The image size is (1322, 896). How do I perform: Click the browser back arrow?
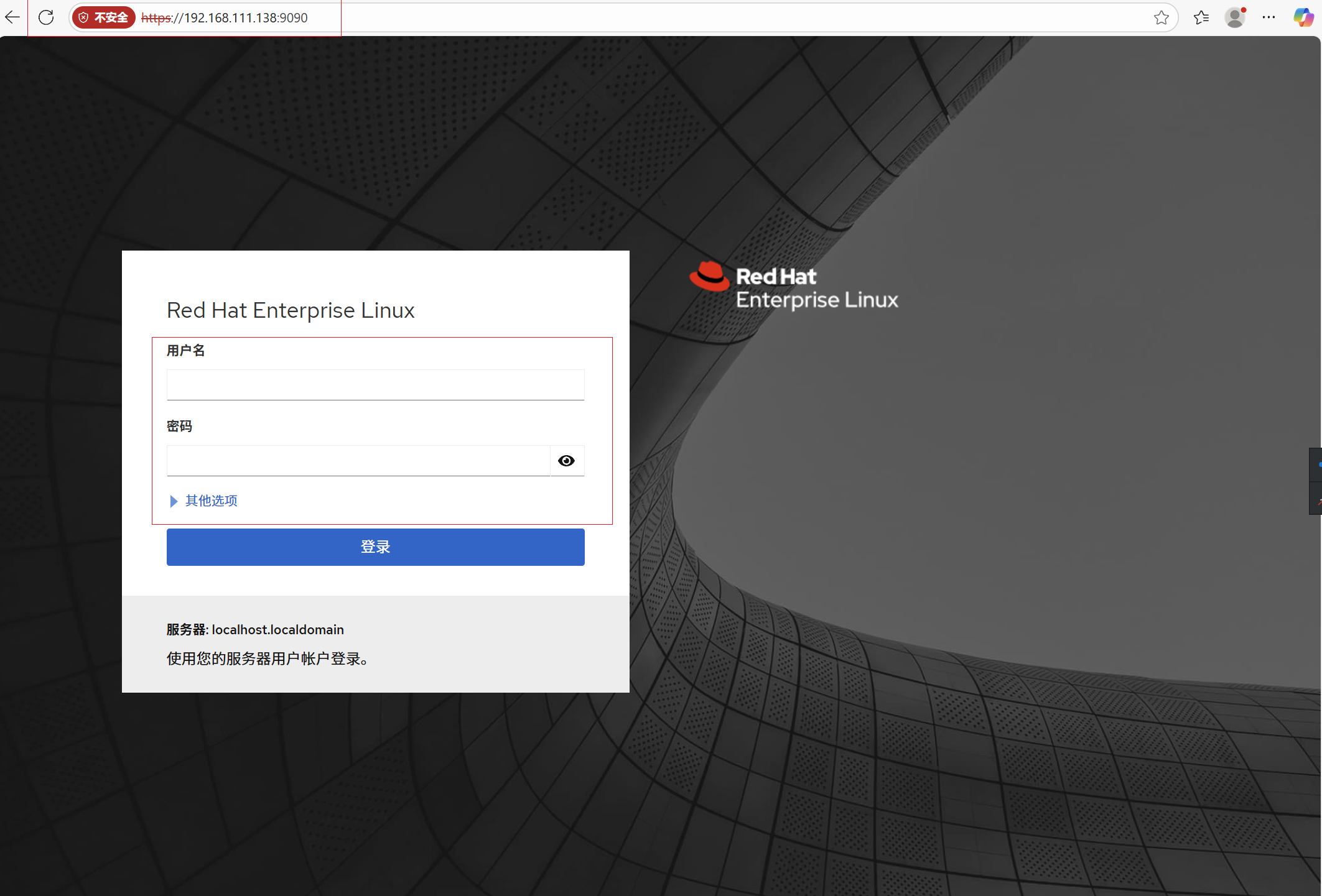(12, 17)
